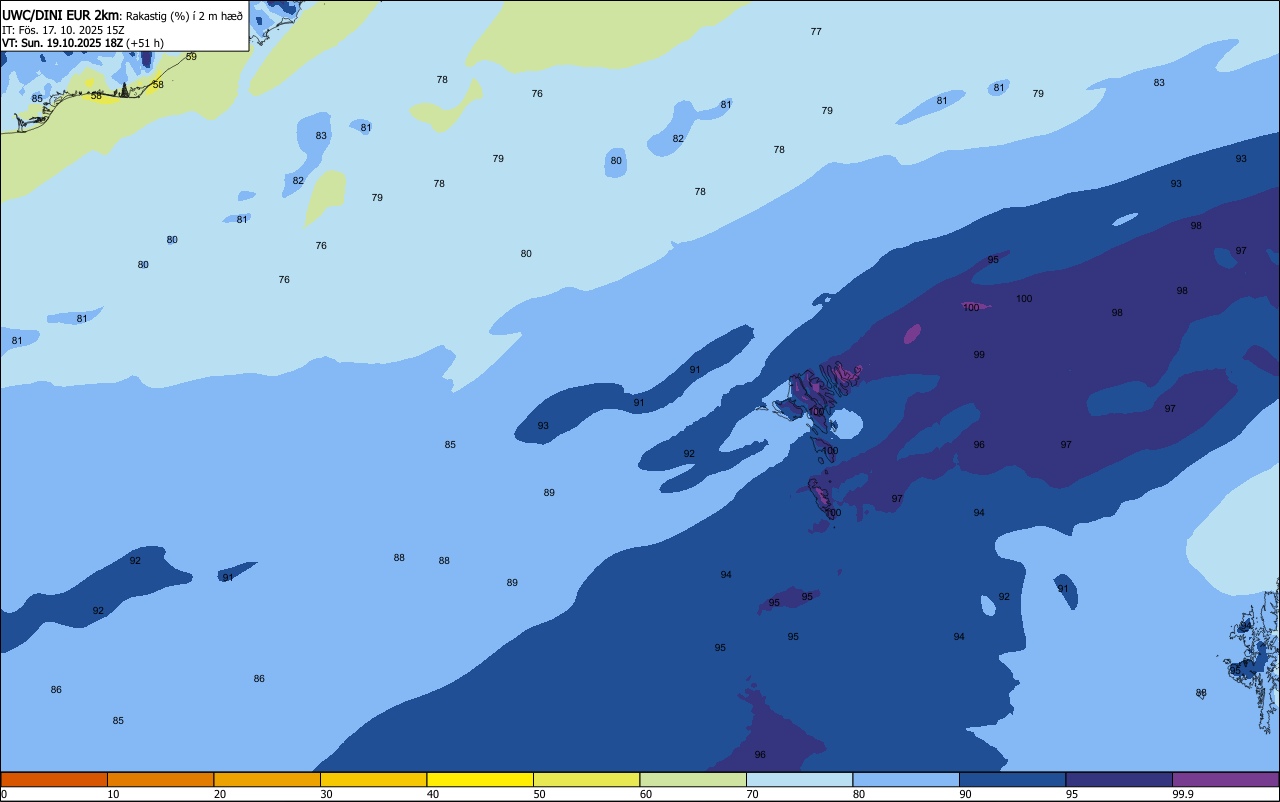The image size is (1280, 802).
Task: Click the humidity value label '77'
Action: click(x=816, y=32)
